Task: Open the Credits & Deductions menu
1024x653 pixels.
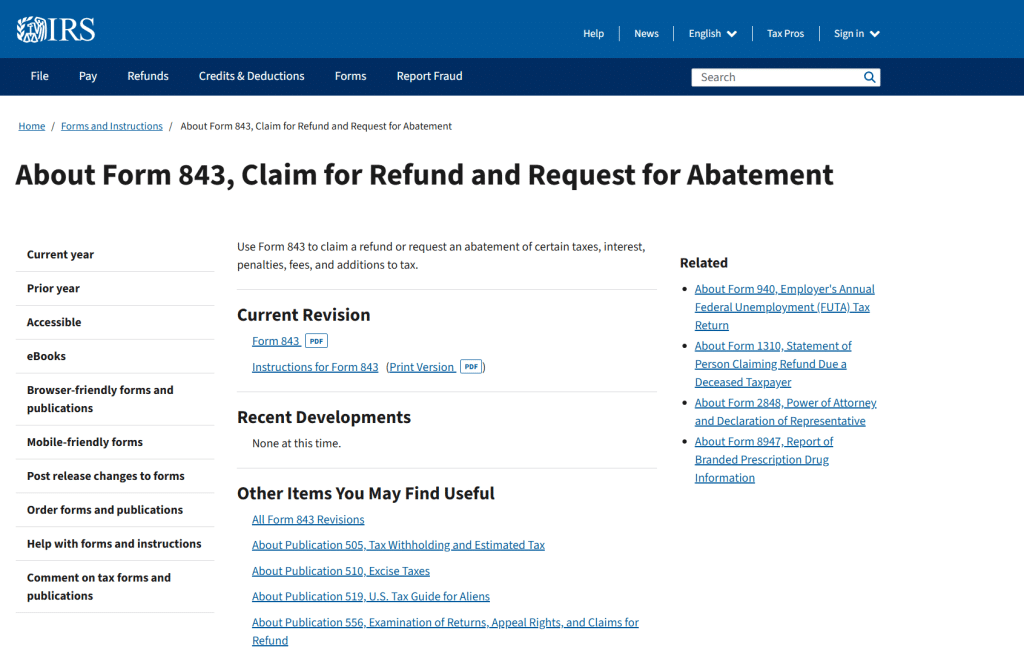Action: (x=251, y=76)
